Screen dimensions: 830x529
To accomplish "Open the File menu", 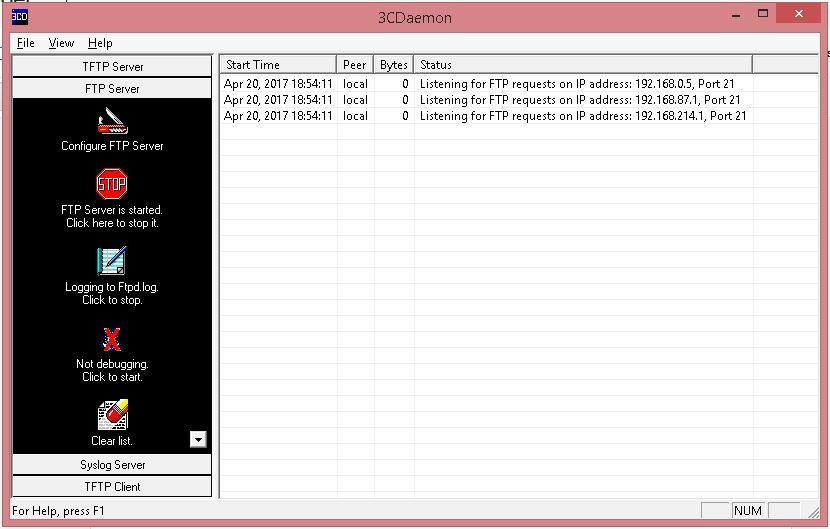I will click(25, 43).
